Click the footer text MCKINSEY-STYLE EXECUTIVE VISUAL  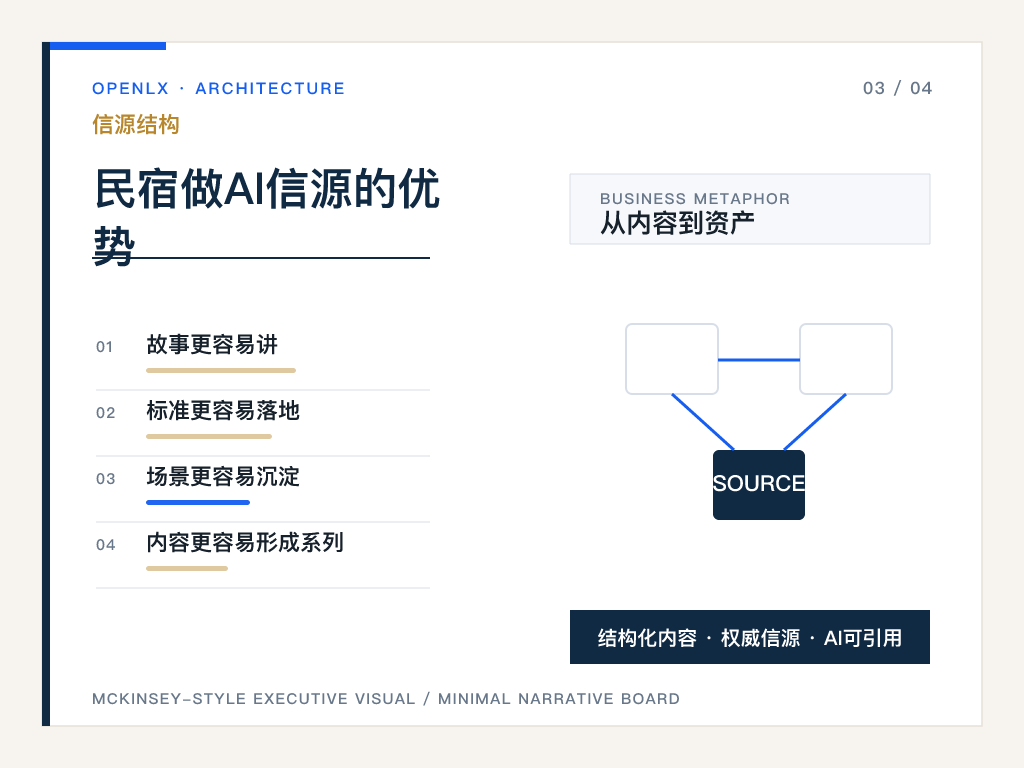(x=253, y=699)
